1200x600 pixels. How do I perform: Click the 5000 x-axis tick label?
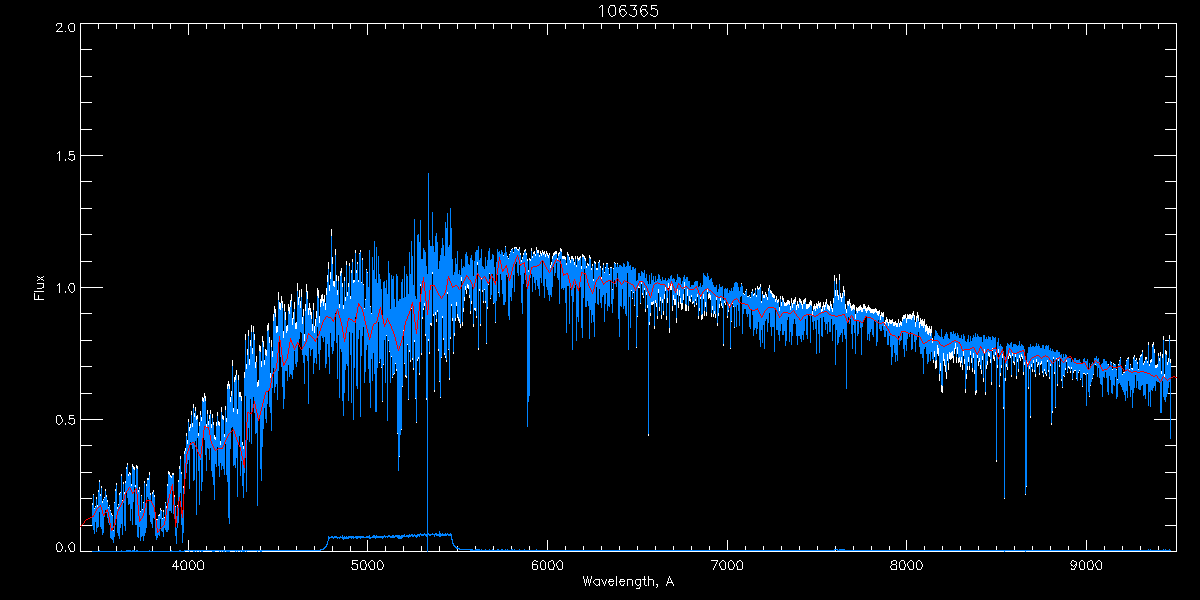point(367,565)
